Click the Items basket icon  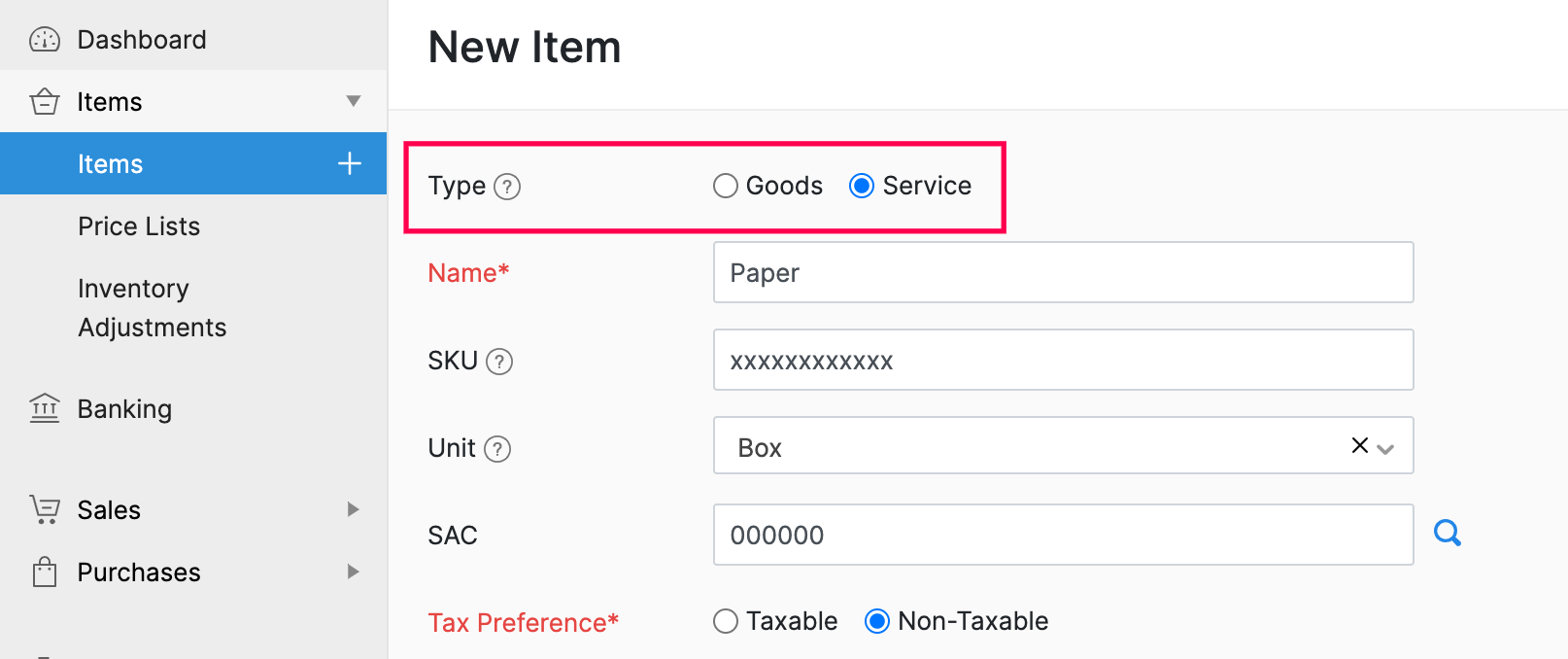coord(45,102)
